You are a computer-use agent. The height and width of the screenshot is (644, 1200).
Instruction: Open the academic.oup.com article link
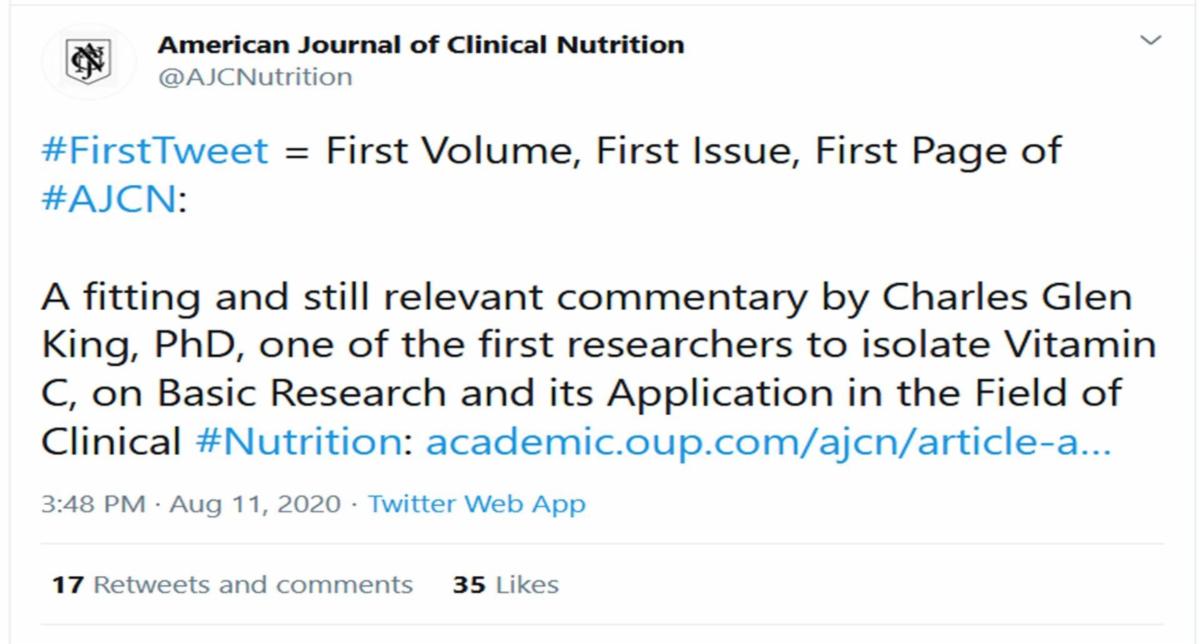(767, 440)
